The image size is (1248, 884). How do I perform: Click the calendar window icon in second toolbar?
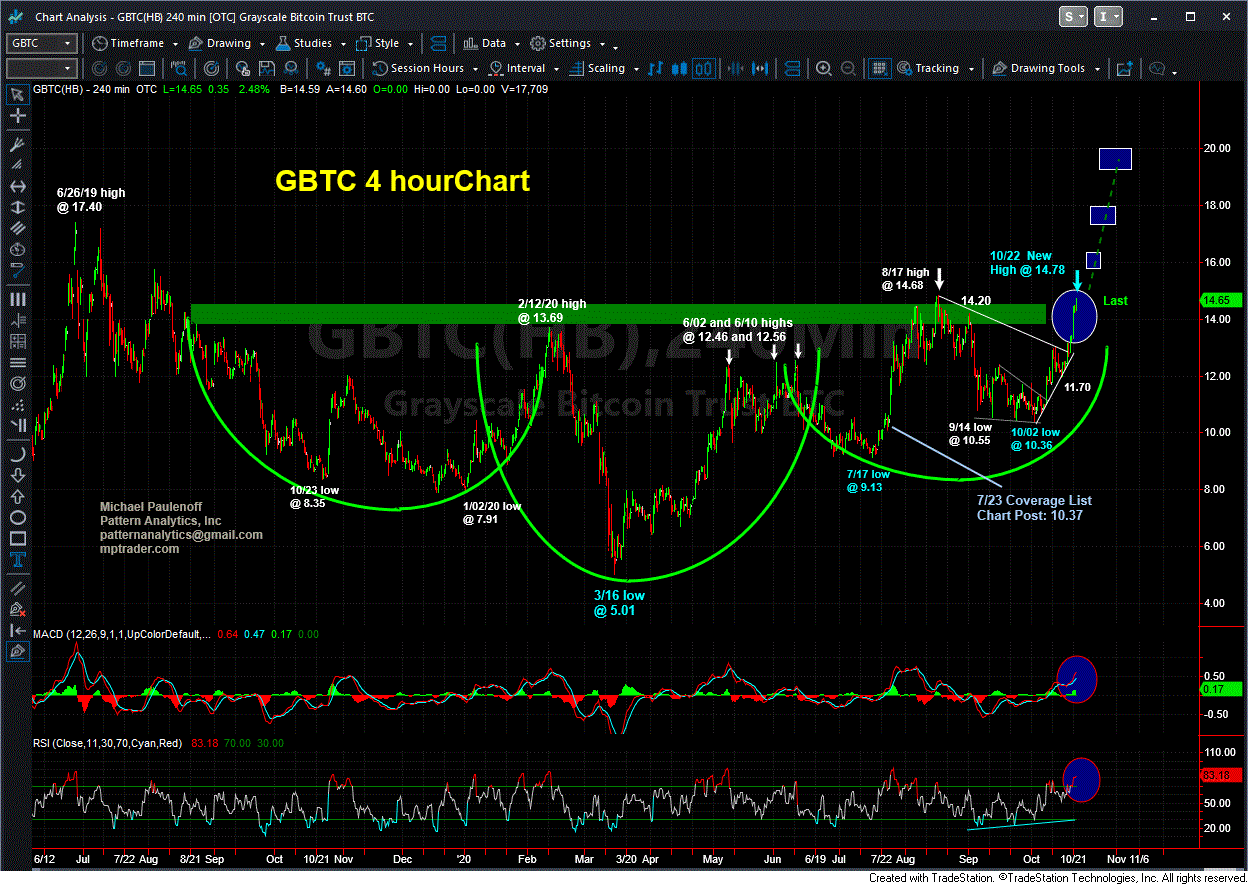point(146,68)
